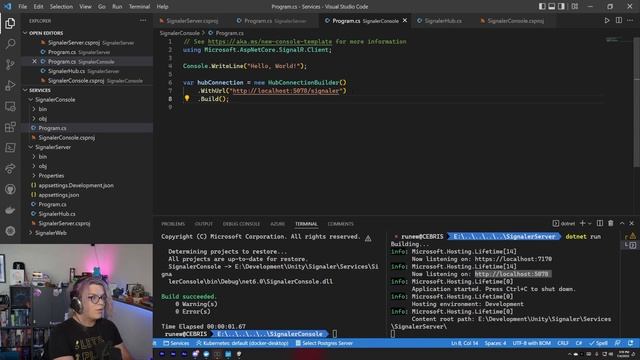This screenshot has width=640, height=360.
Task: Close the active Program.cs SignalerConsole tab
Action: pos(405,20)
